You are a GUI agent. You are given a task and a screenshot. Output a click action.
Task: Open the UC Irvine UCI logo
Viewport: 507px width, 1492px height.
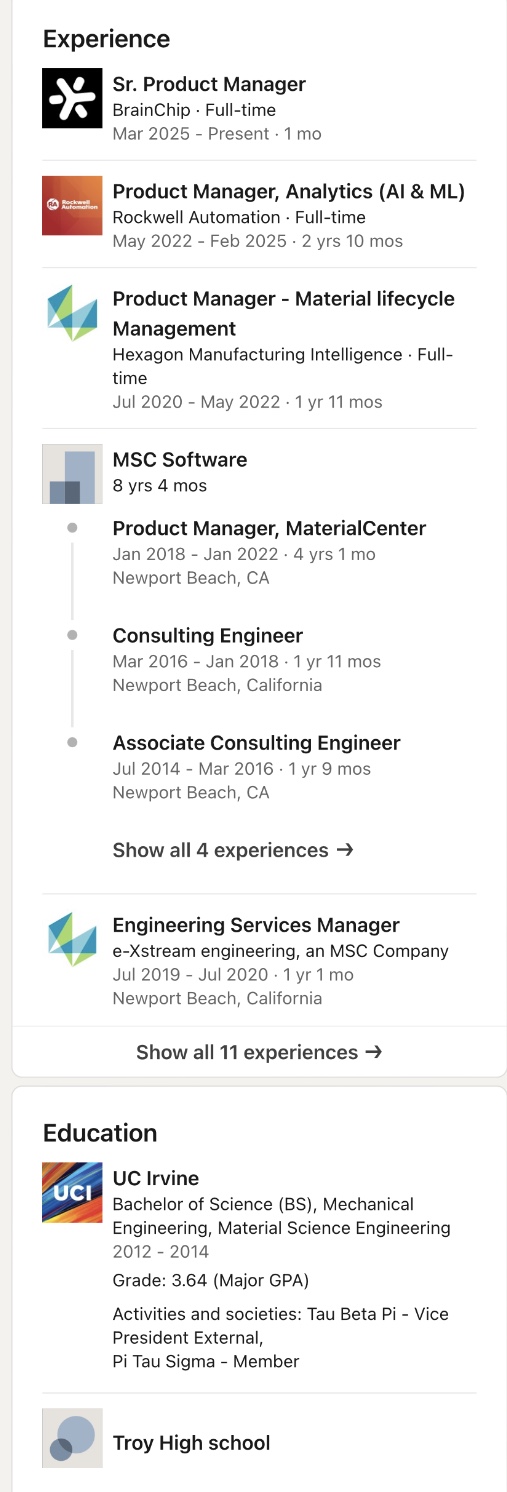point(72,1192)
